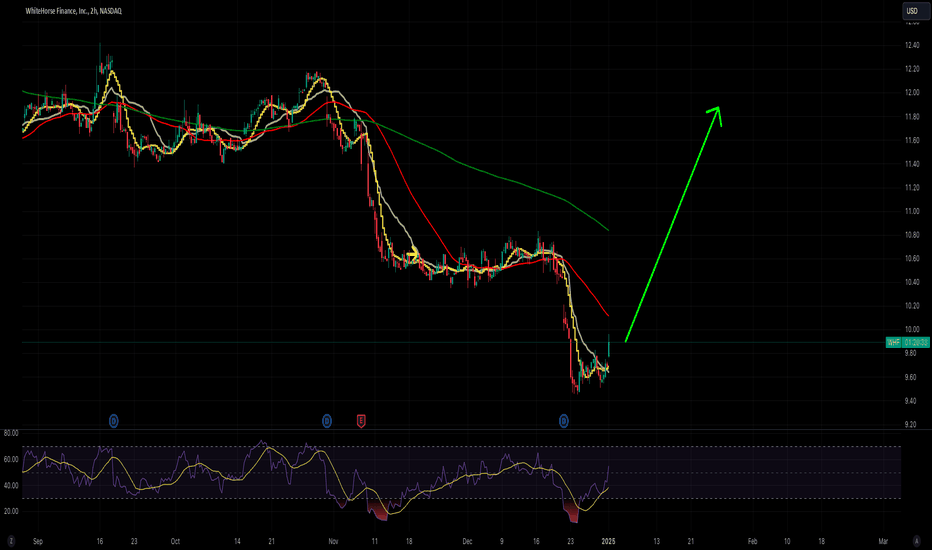Open the red earnings E marker

(x=361, y=421)
